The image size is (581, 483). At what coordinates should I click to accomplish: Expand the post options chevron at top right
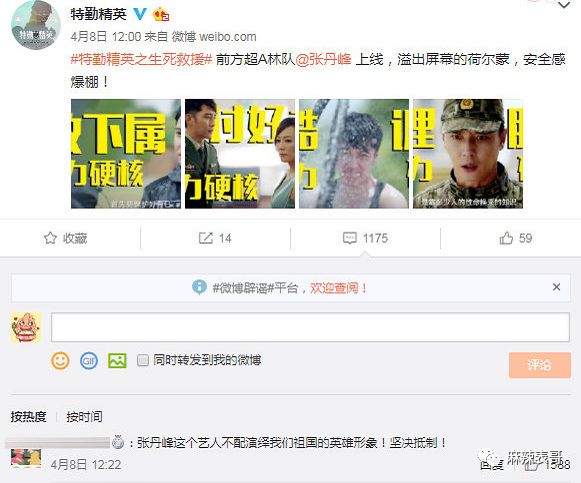point(564,5)
